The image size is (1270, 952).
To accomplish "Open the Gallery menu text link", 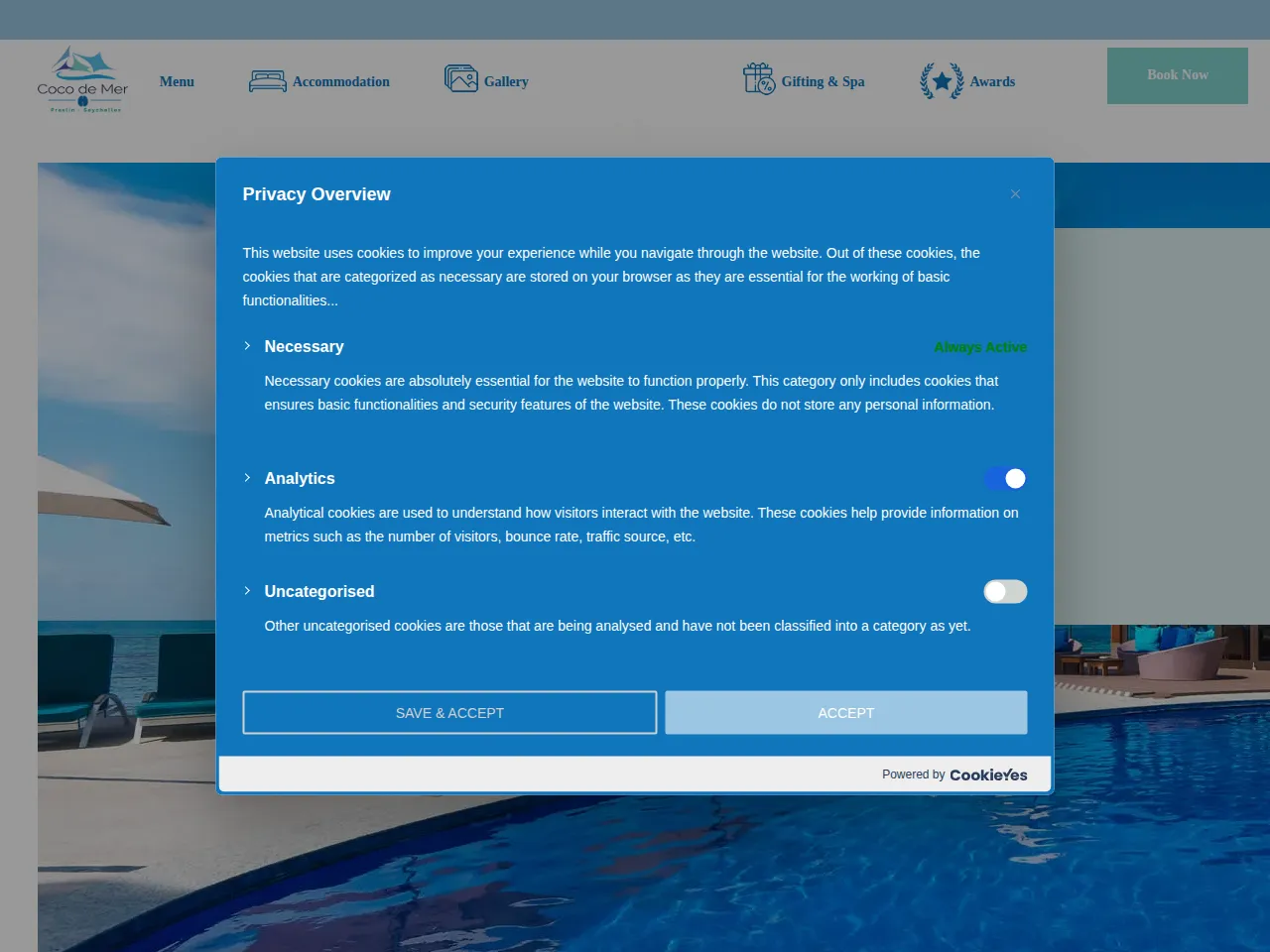I will [506, 81].
